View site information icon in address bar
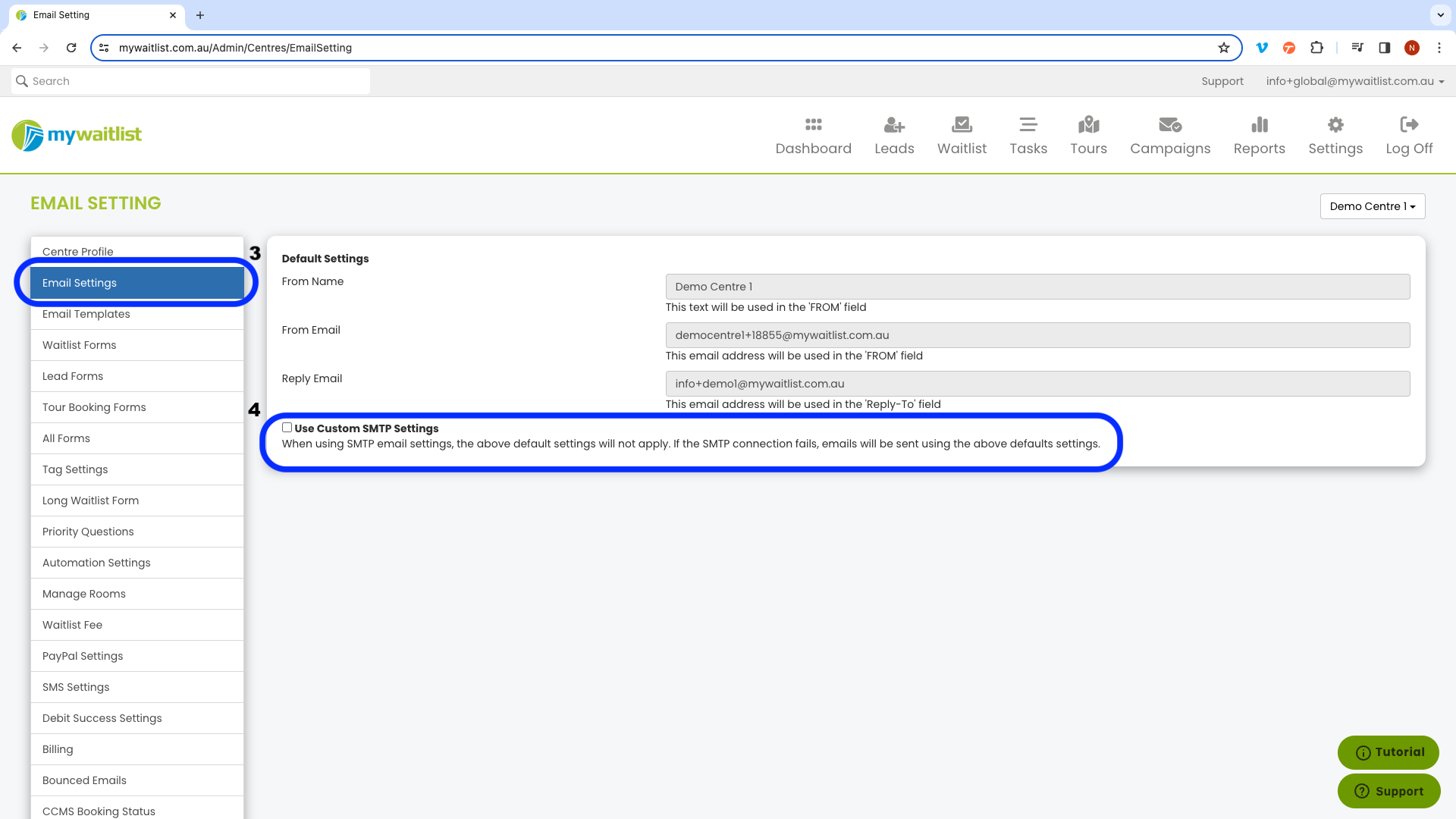 coord(105,48)
